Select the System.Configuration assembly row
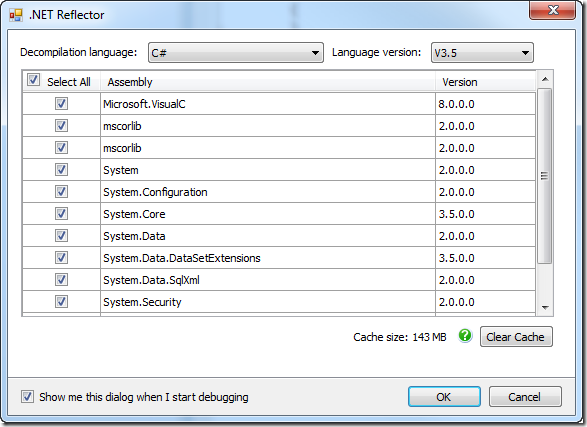 point(279,192)
